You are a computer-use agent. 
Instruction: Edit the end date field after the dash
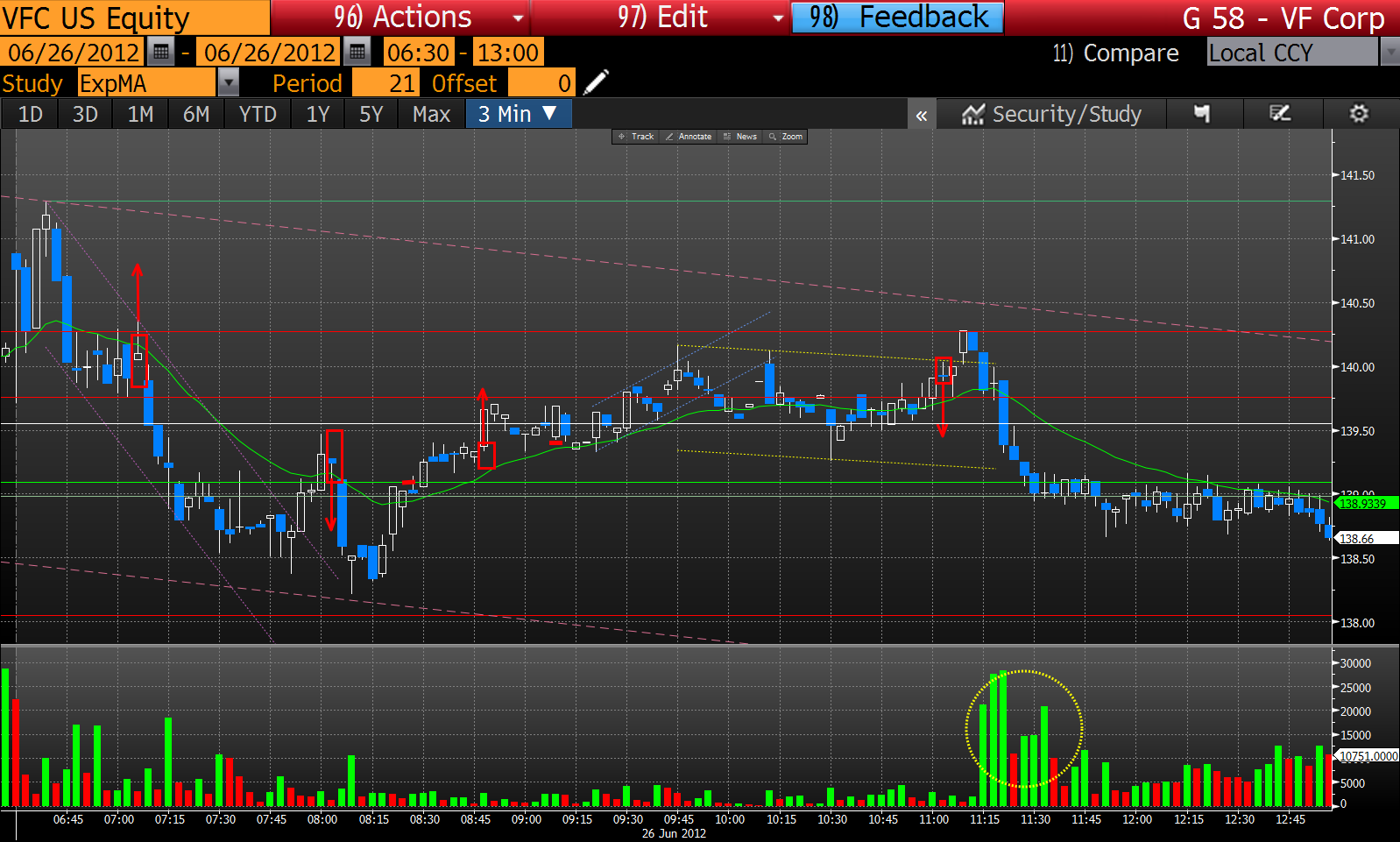click(x=270, y=53)
